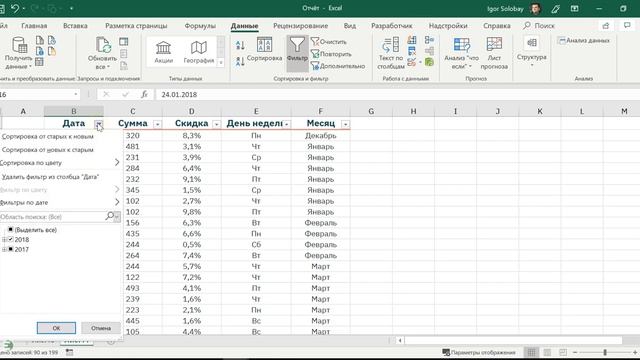
Task: Open the Sort (Сортировка) dialog
Action: pos(264,50)
